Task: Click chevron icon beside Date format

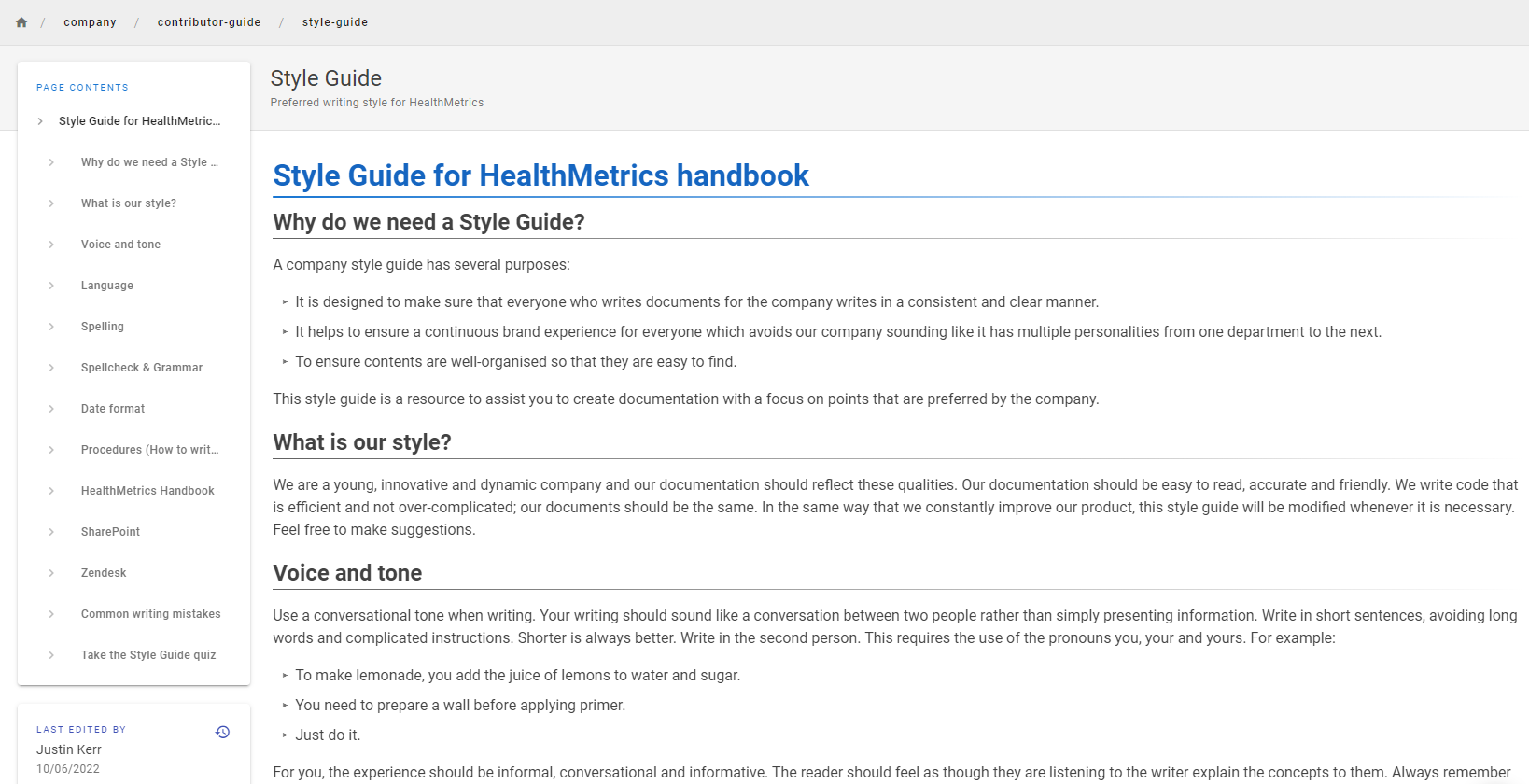Action: coord(51,409)
